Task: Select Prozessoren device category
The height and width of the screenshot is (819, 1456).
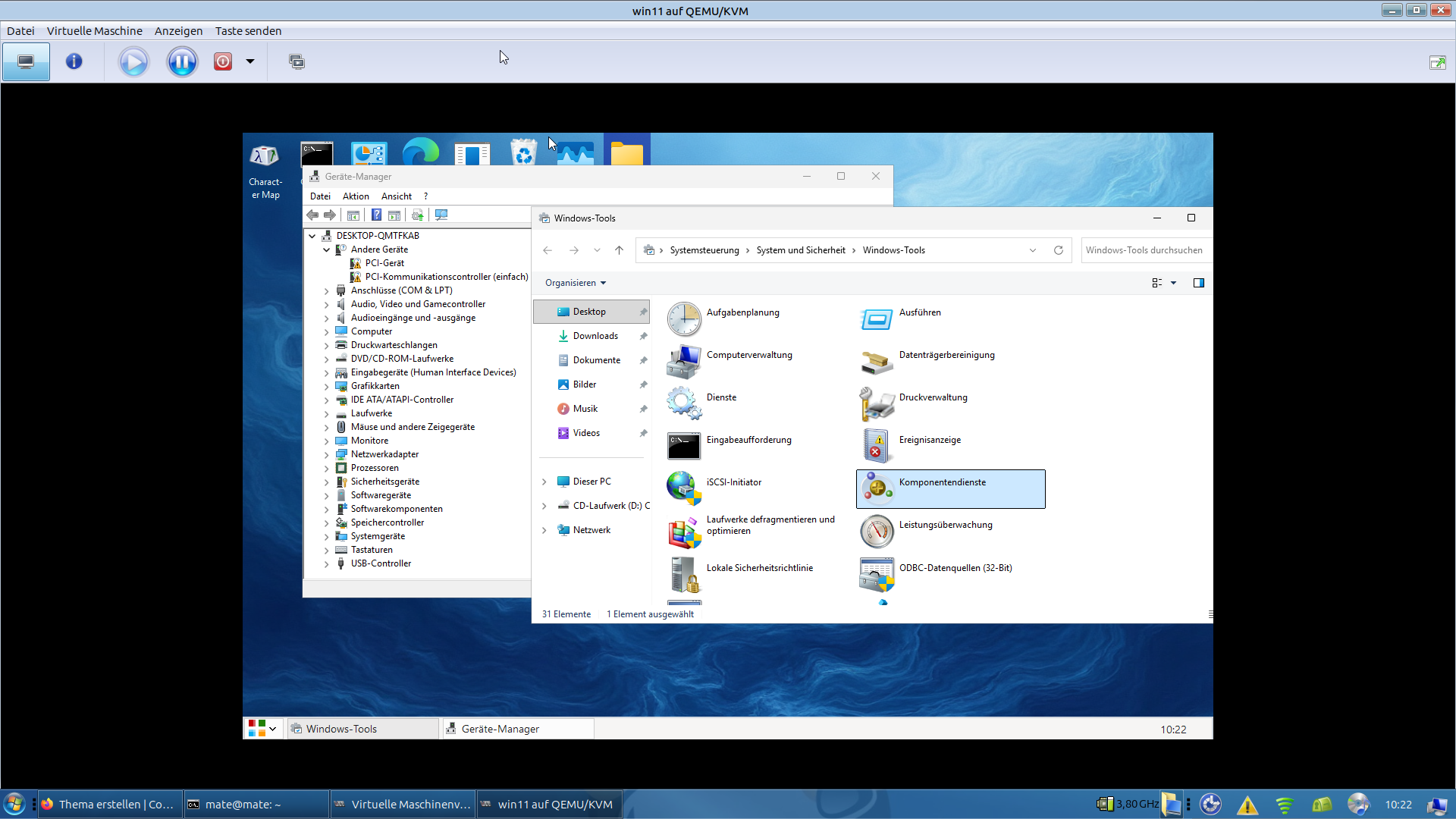Action: pyautogui.click(x=375, y=468)
